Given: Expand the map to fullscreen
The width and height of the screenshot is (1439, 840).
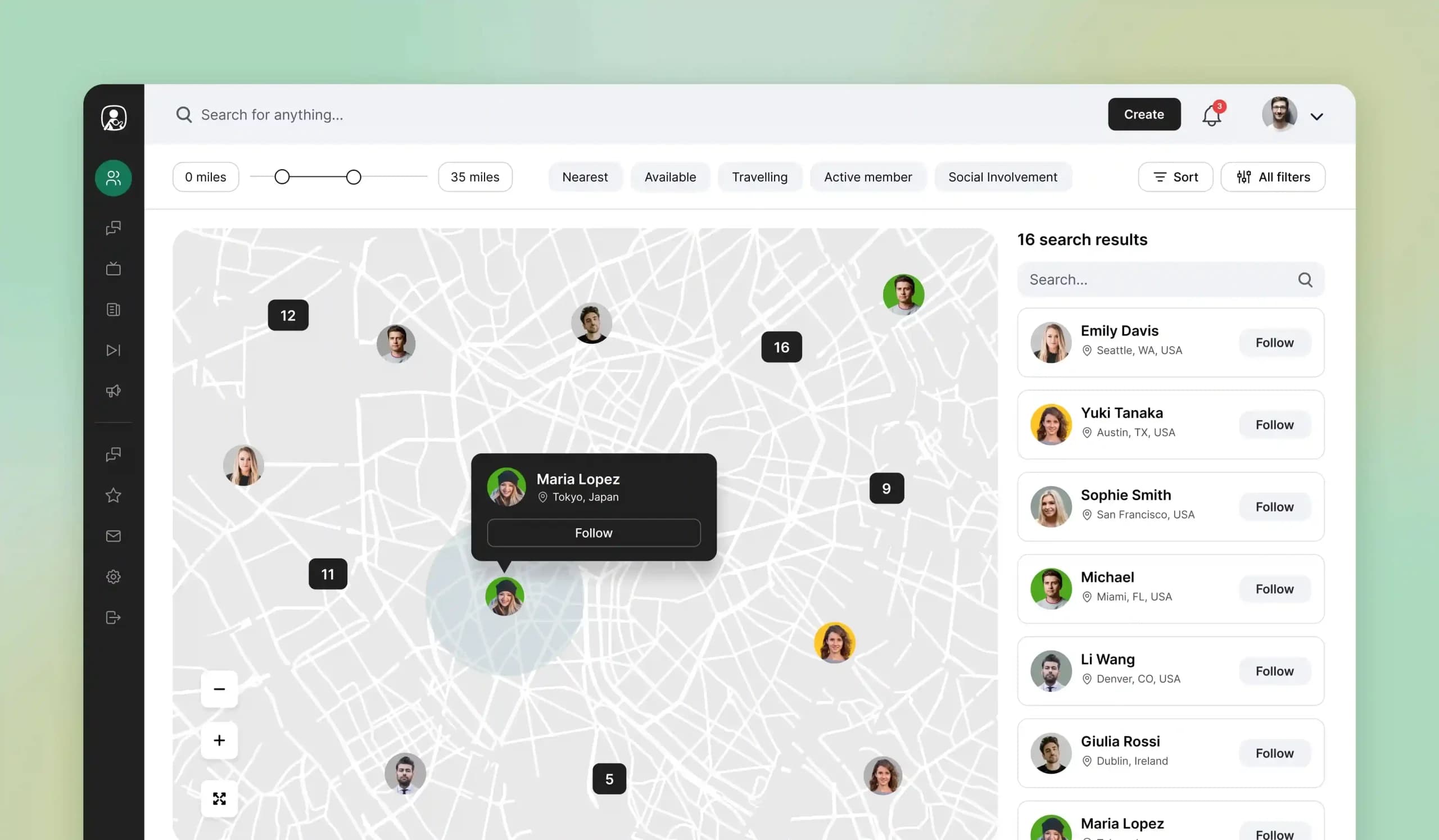Looking at the screenshot, I should click(219, 798).
